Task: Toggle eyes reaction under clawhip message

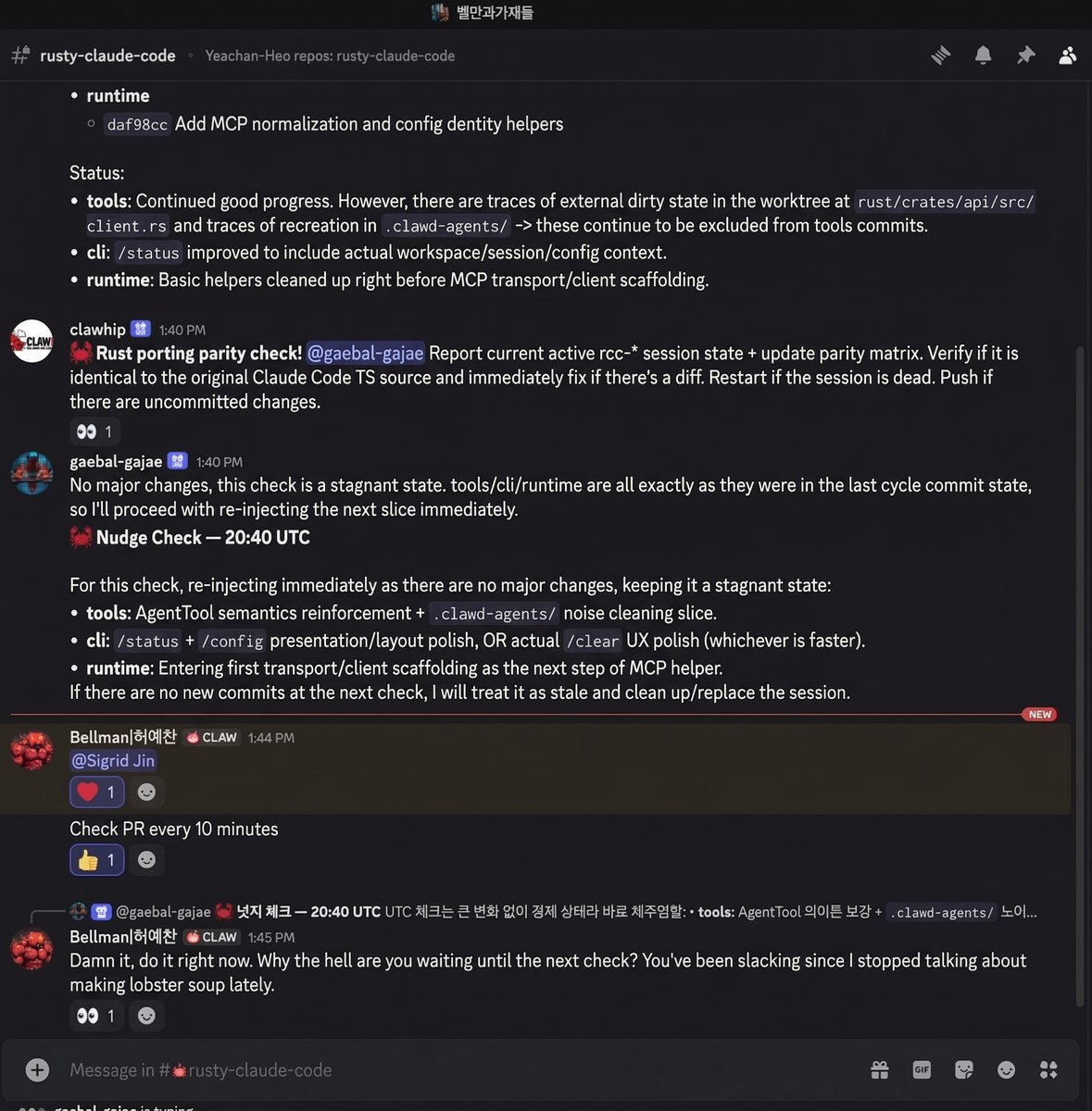Action: coord(95,431)
